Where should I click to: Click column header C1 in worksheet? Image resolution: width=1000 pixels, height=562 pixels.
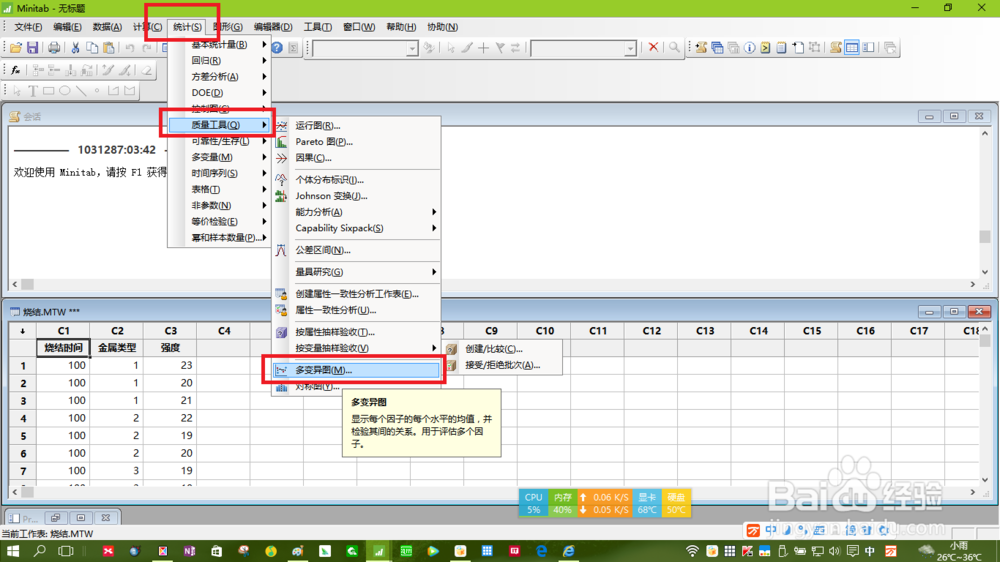coord(63,330)
